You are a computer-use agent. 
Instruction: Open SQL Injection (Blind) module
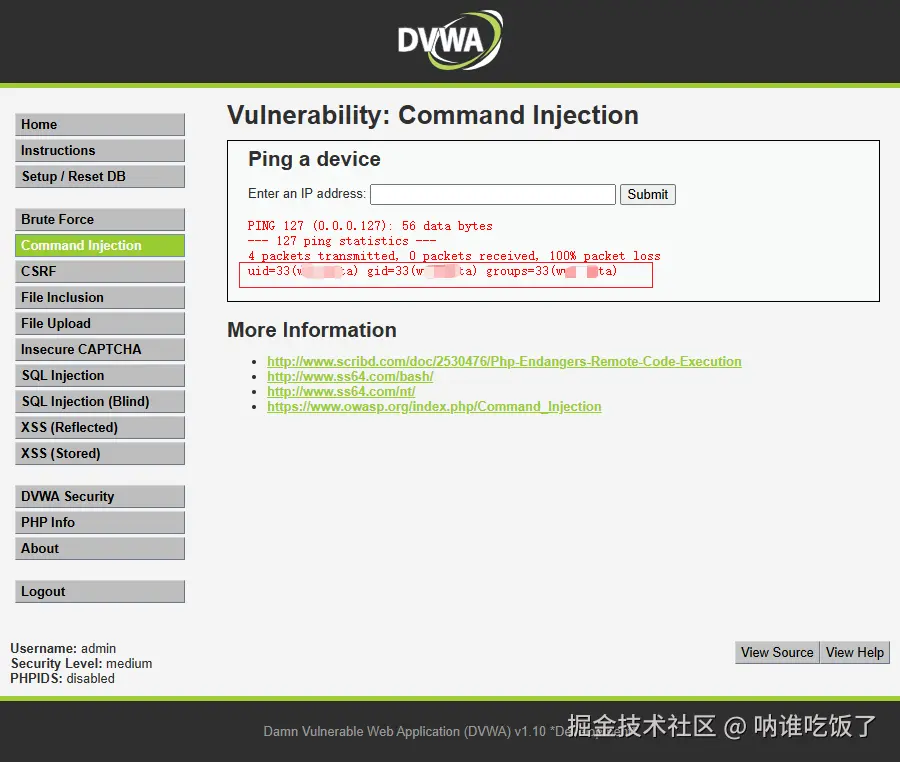(100, 401)
